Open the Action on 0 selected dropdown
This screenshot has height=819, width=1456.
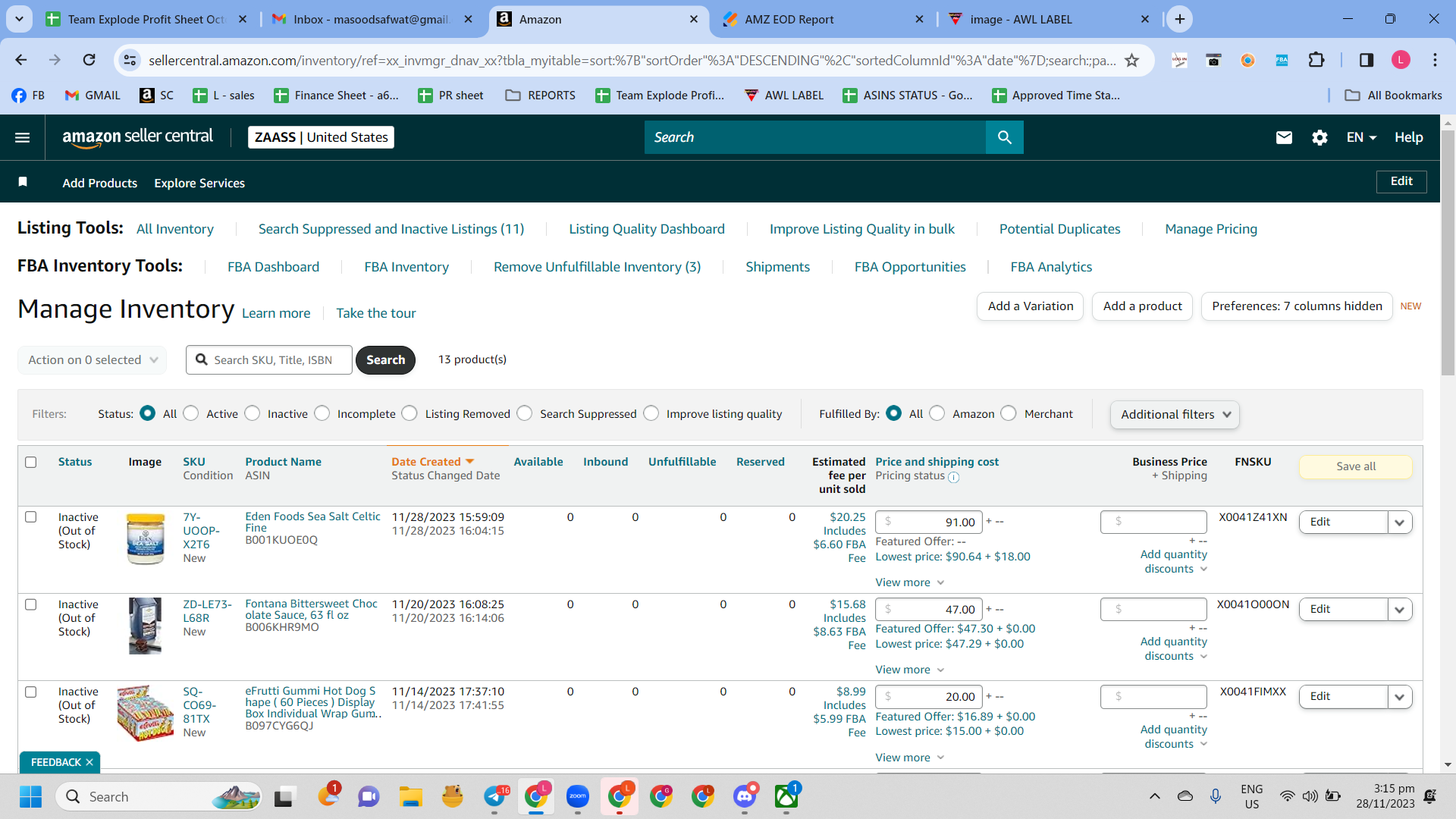pyautogui.click(x=92, y=360)
